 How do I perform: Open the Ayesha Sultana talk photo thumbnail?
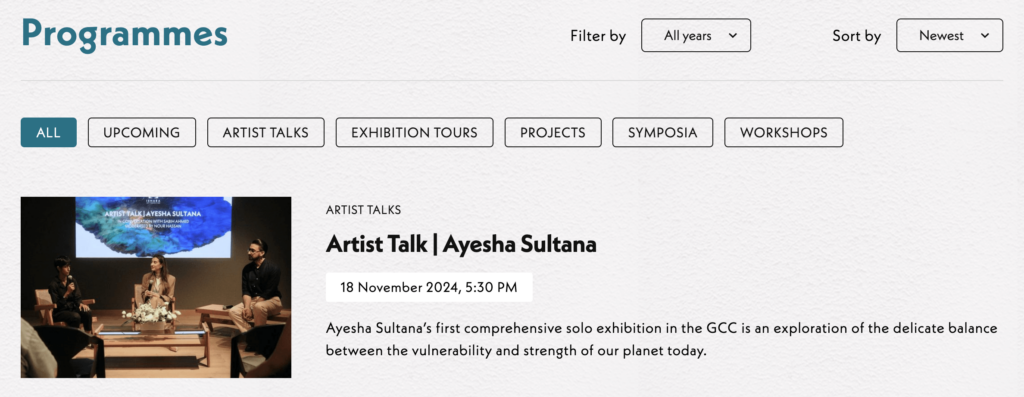coord(156,287)
